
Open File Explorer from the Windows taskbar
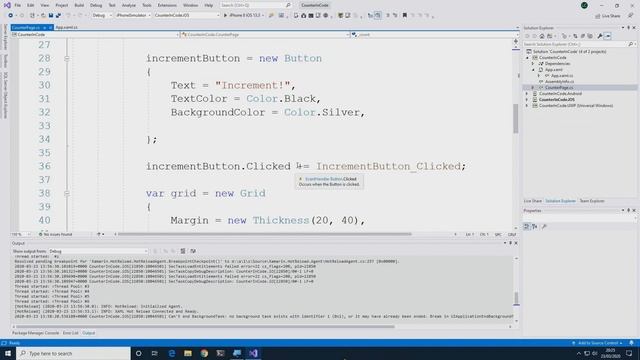(x=188, y=353)
